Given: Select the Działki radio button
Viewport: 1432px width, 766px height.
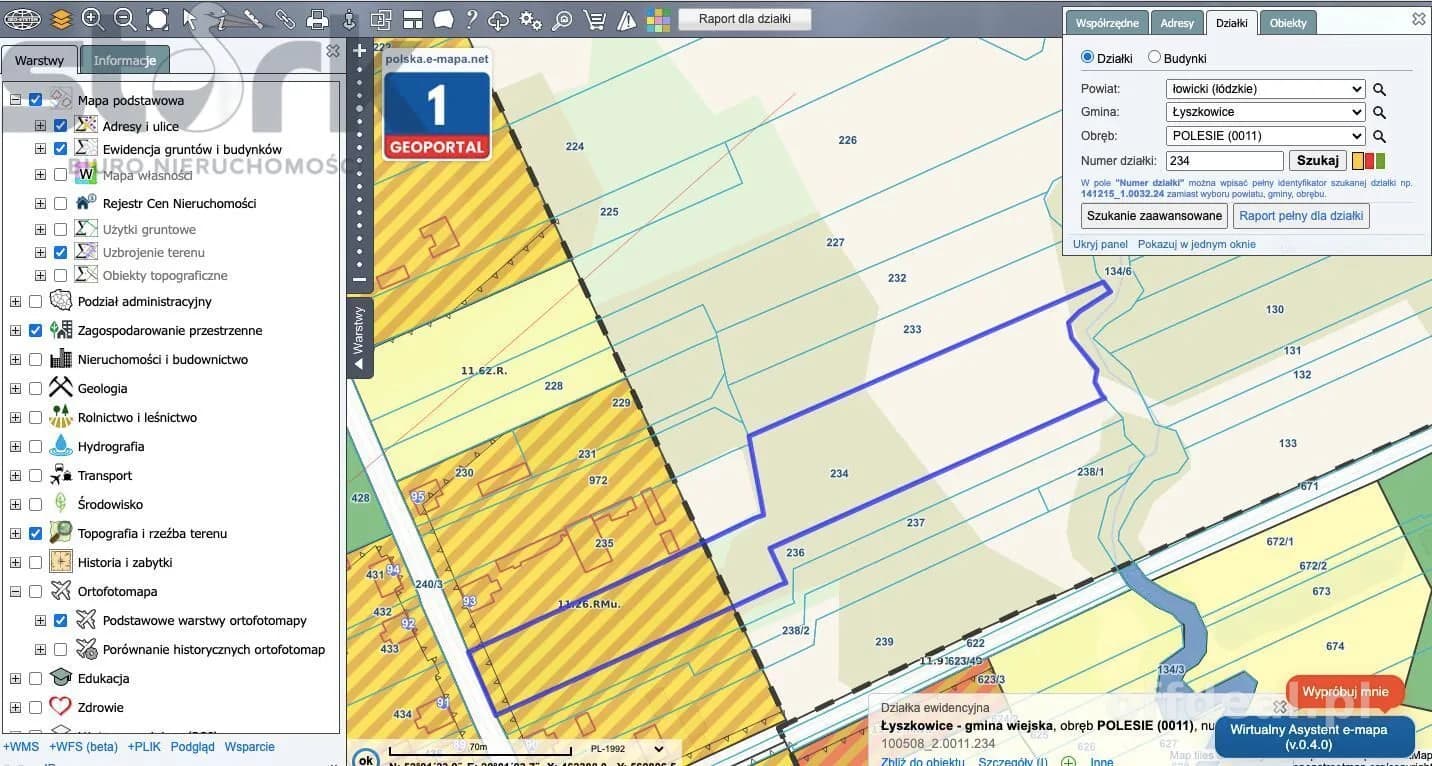Looking at the screenshot, I should (1088, 58).
